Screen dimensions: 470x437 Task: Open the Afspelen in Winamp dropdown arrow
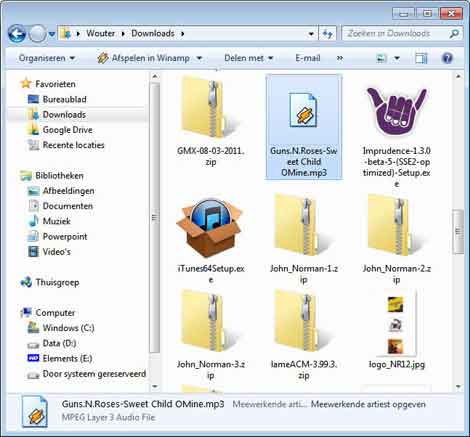(x=199, y=58)
